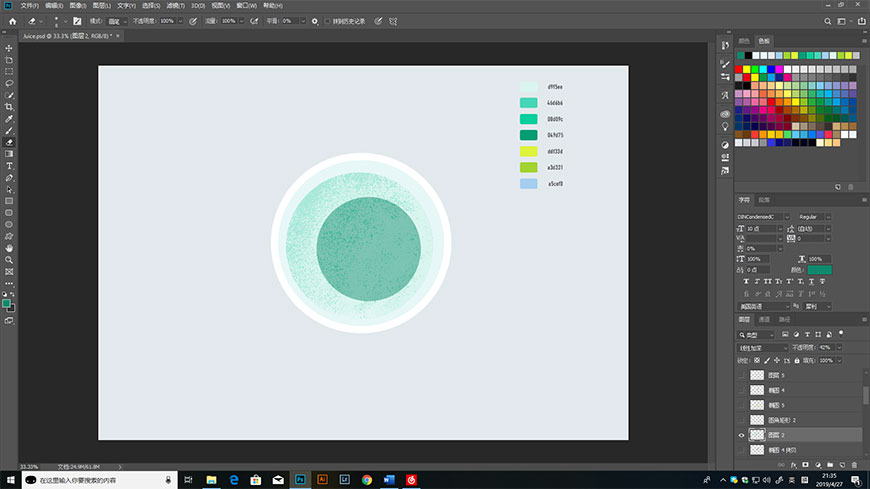
Task: Open Photoshop from the Windows taskbar
Action: (x=299, y=480)
